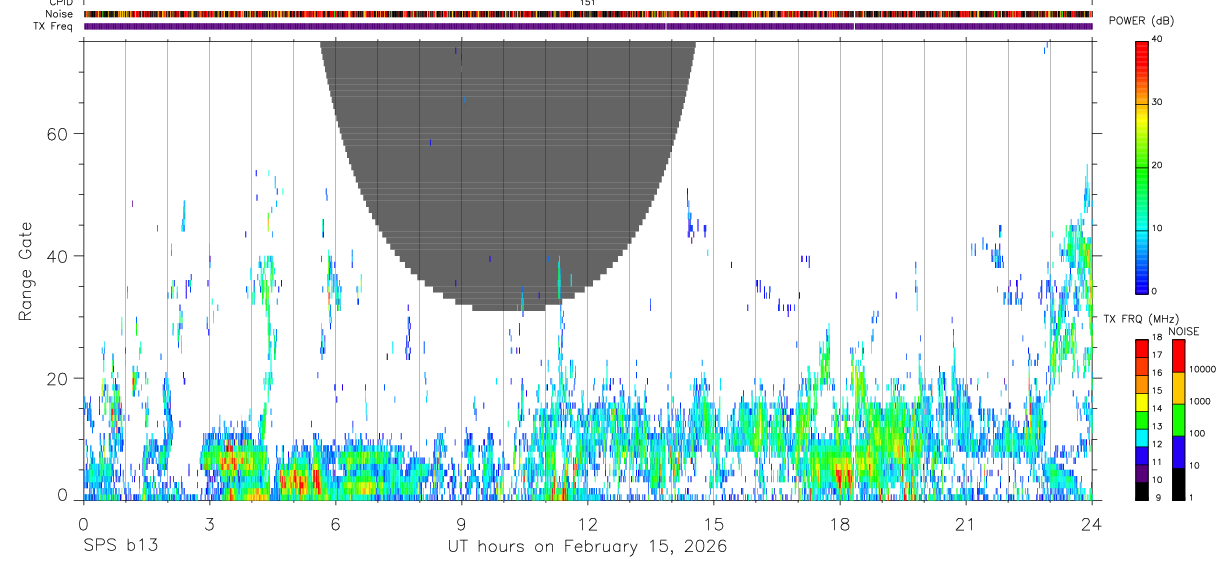Click the TX Freq strip label at top left
1228x567 pixels.
pyautogui.click(x=53, y=26)
